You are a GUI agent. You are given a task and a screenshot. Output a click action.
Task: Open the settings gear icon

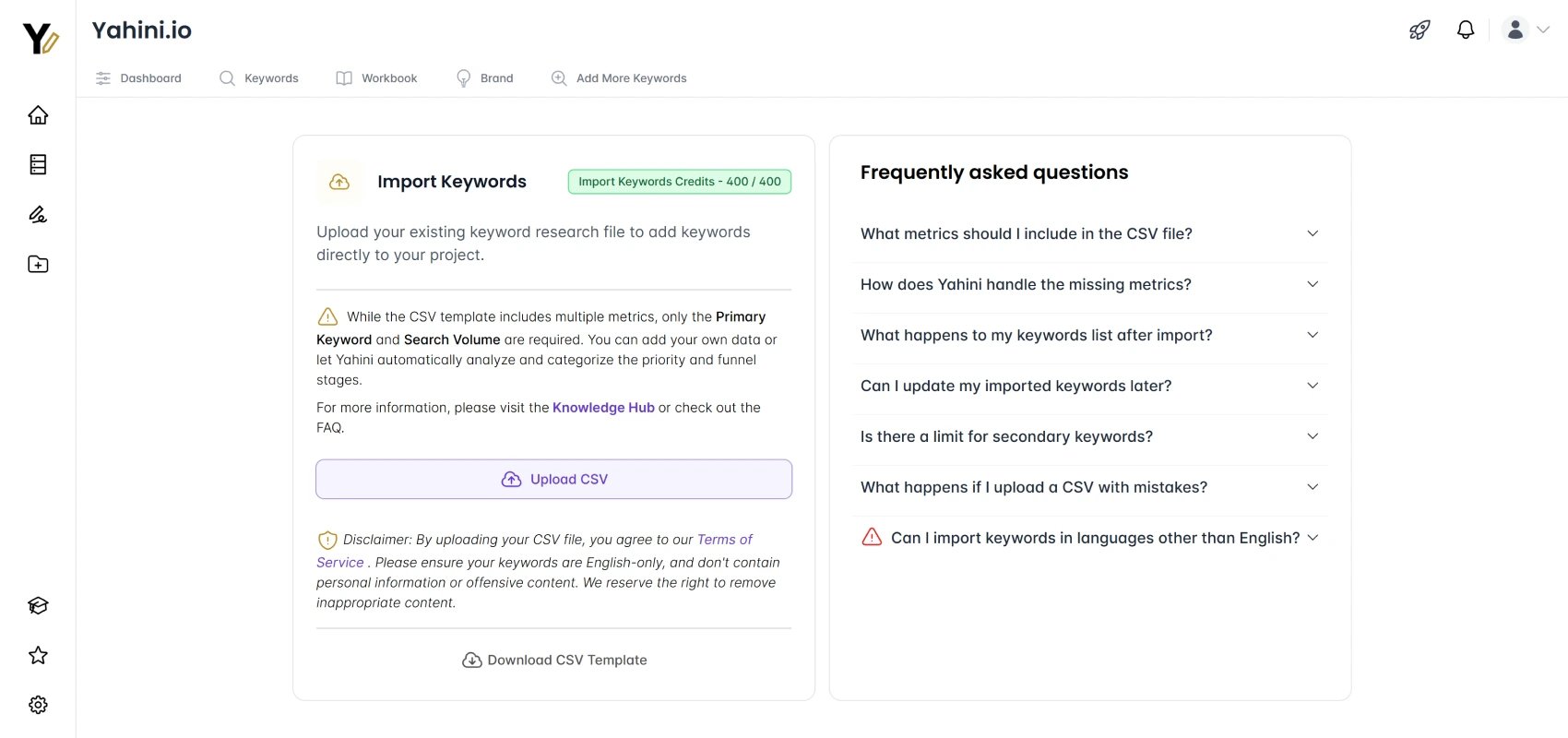click(37, 704)
